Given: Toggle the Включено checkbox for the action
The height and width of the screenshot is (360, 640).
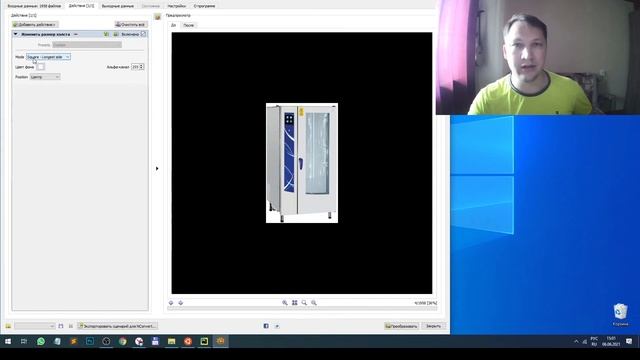Looking at the screenshot, I should click(143, 34).
